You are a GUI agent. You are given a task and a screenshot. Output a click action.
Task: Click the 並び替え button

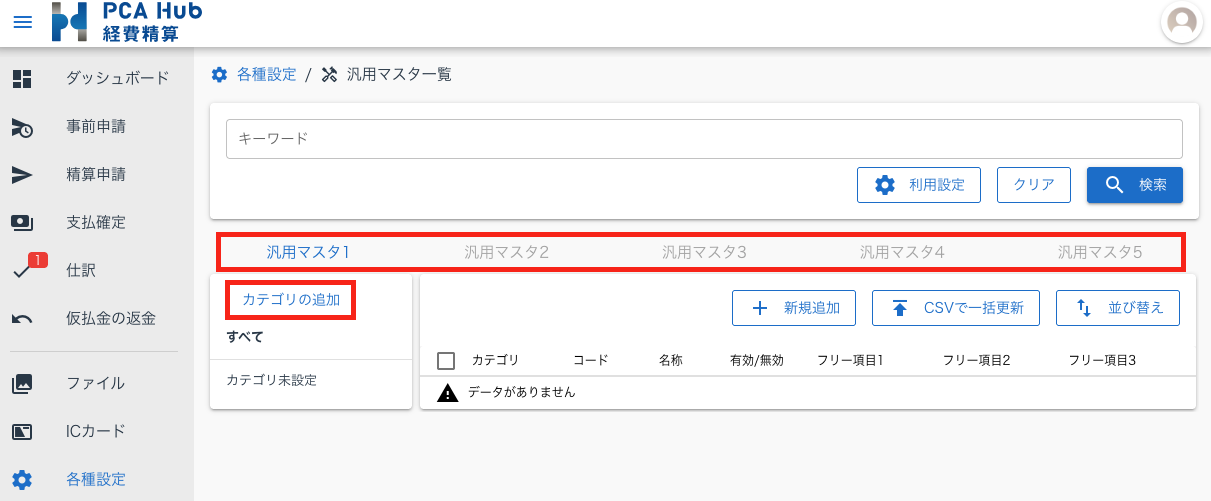click(x=1118, y=308)
